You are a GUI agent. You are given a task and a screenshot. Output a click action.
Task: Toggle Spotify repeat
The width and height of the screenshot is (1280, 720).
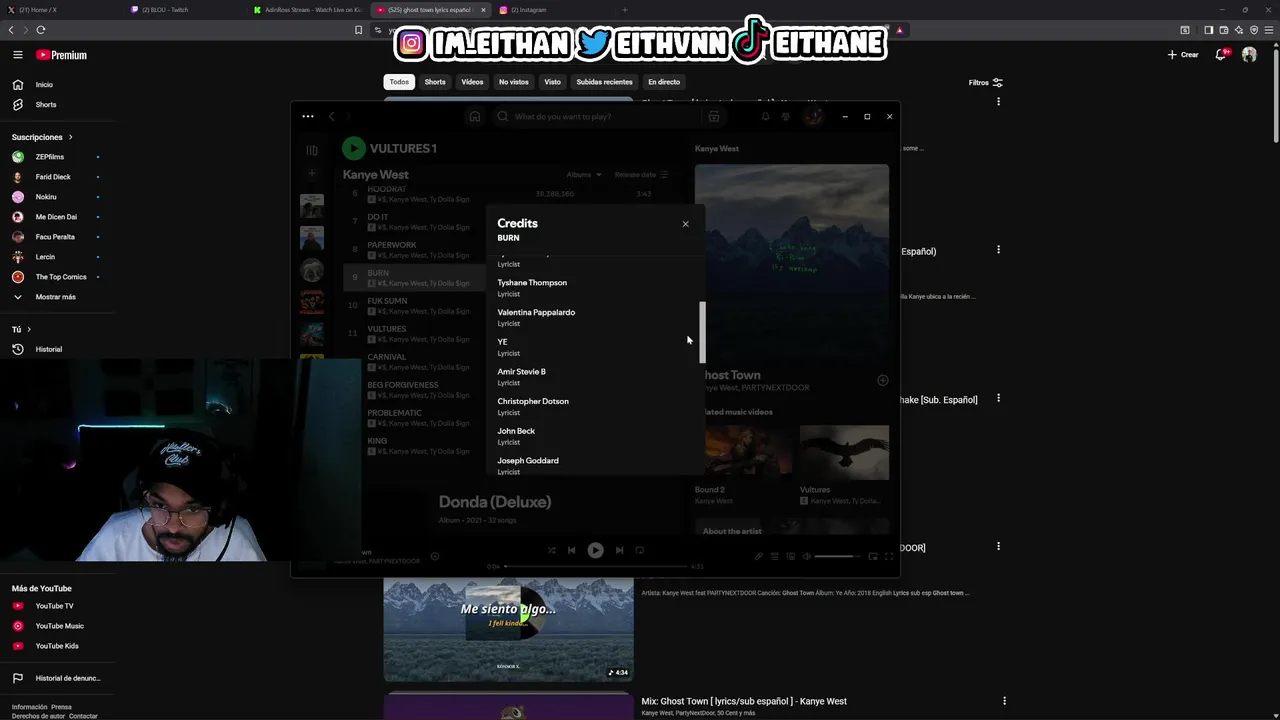click(x=640, y=550)
